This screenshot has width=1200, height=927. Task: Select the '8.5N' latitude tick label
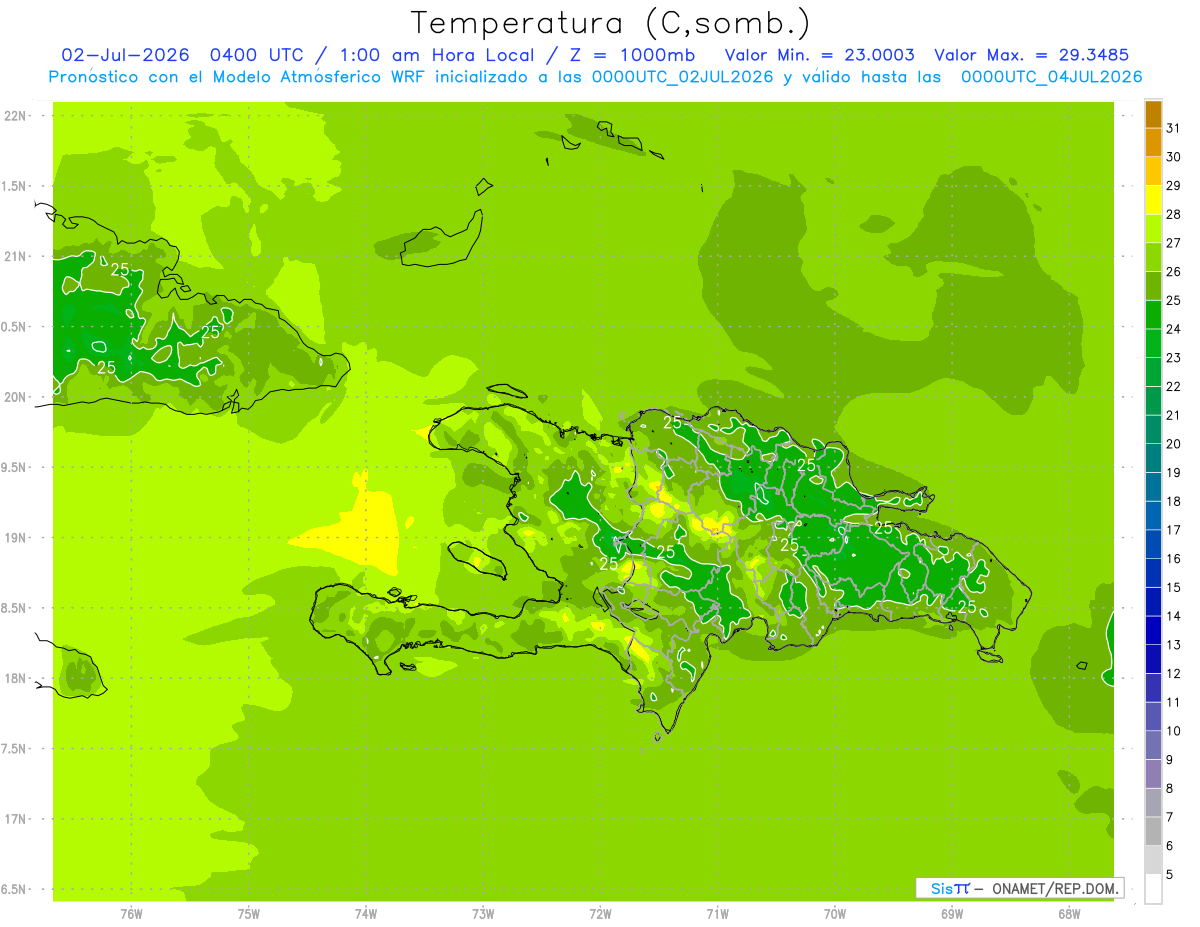(13, 608)
